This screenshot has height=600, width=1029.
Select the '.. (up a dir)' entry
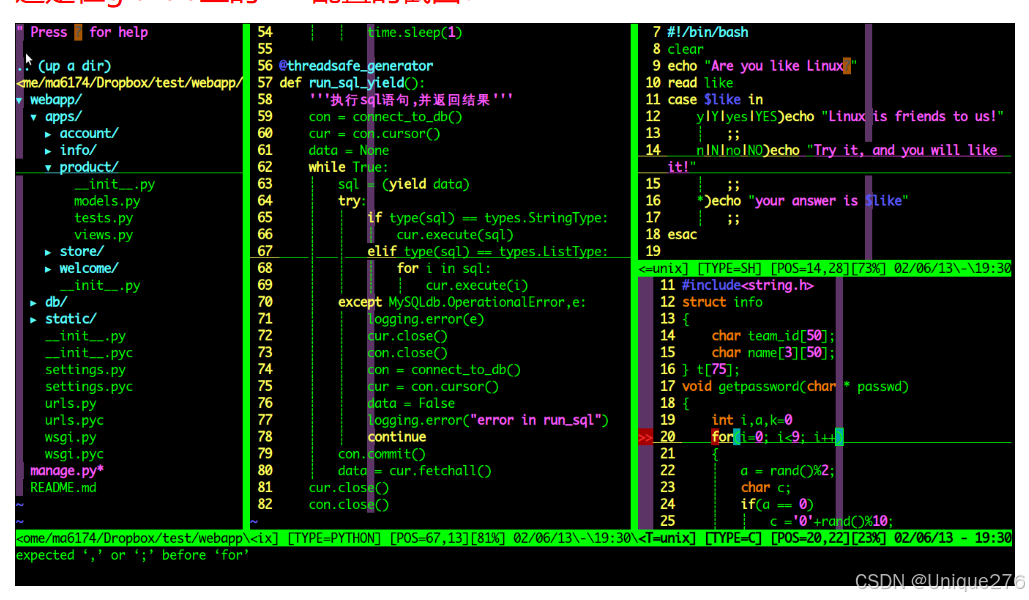click(64, 66)
